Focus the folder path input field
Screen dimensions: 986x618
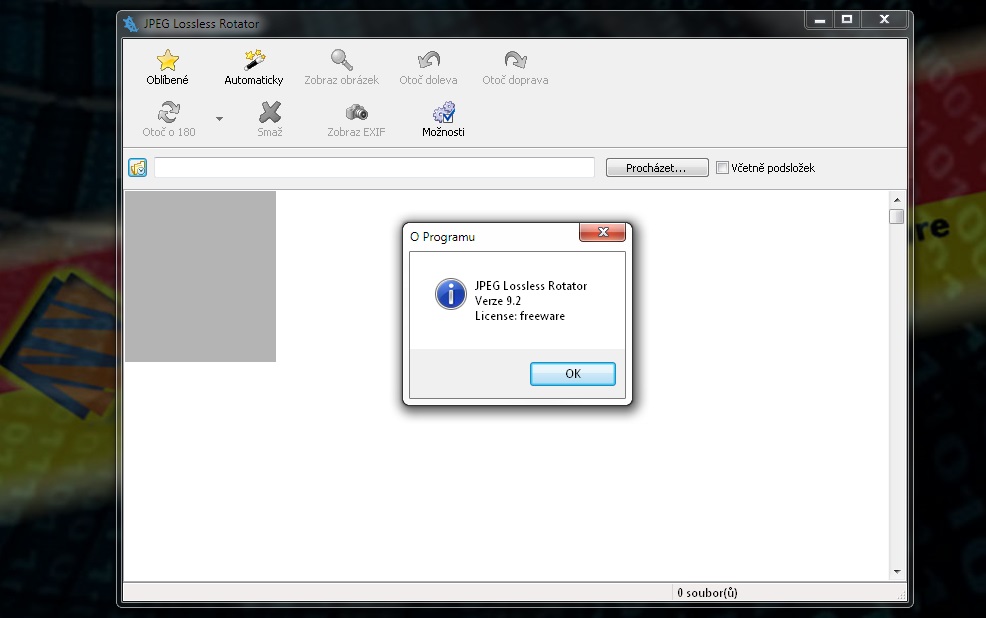[374, 167]
